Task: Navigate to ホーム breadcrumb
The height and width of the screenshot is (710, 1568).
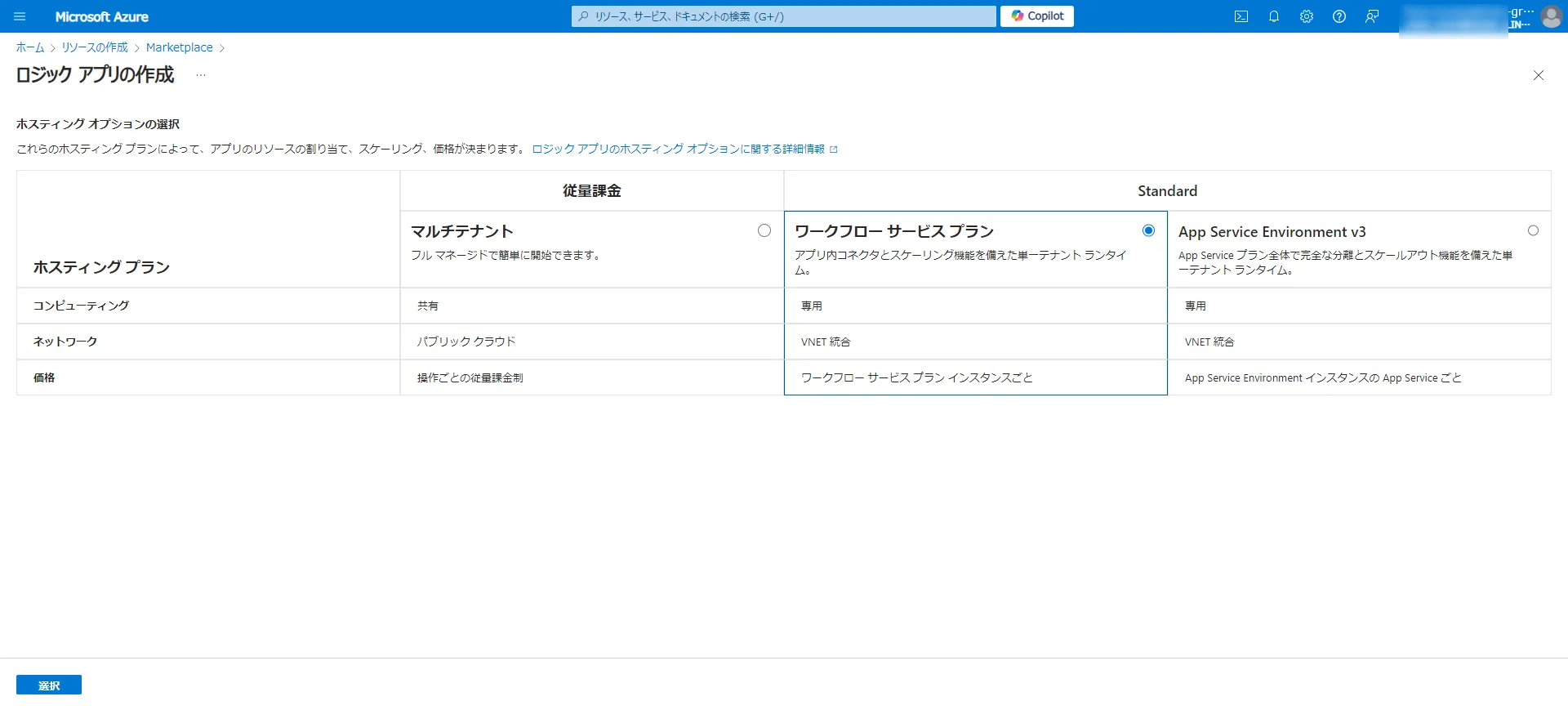Action: (x=30, y=47)
